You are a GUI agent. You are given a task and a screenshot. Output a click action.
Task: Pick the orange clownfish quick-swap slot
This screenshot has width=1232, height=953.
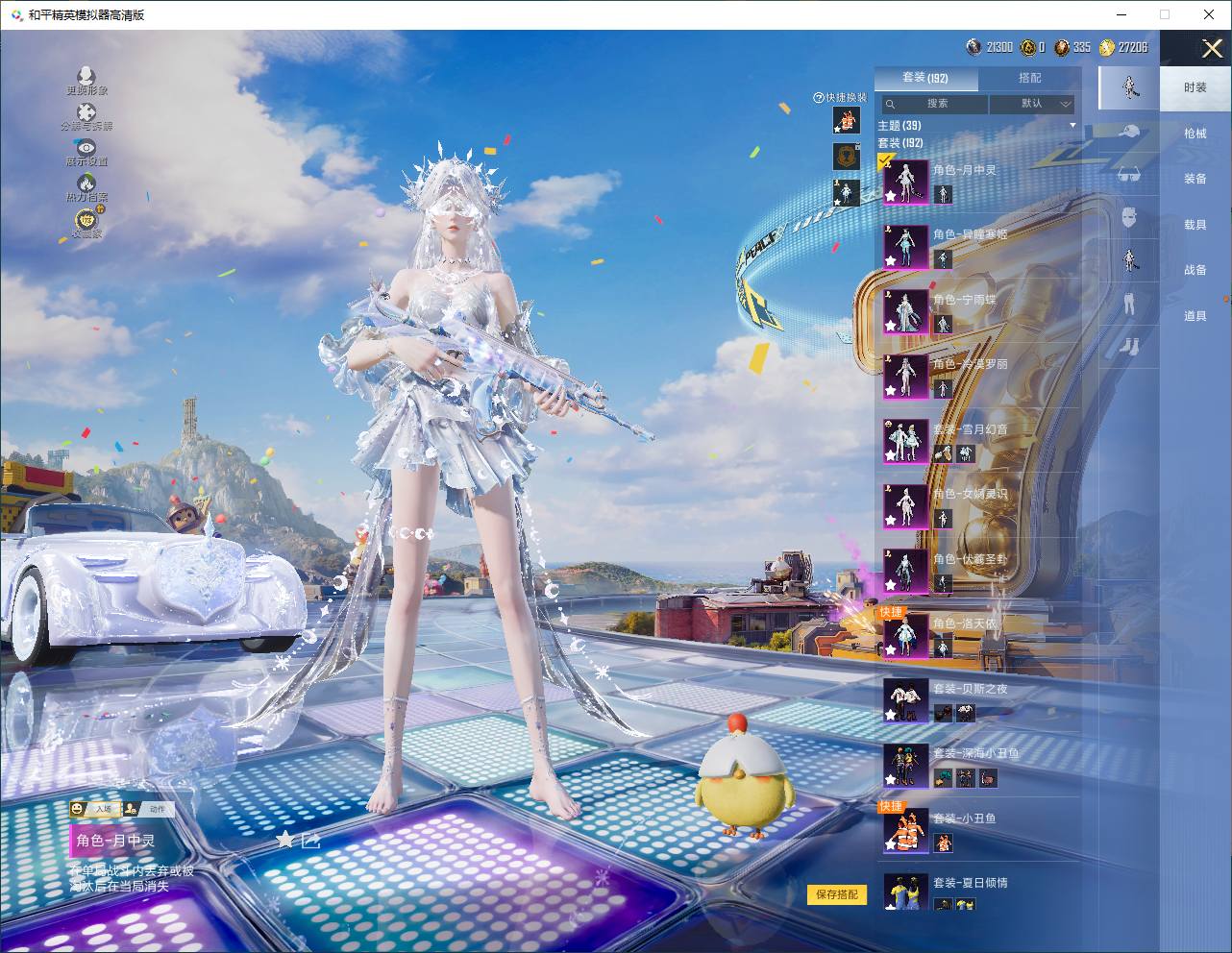click(847, 120)
